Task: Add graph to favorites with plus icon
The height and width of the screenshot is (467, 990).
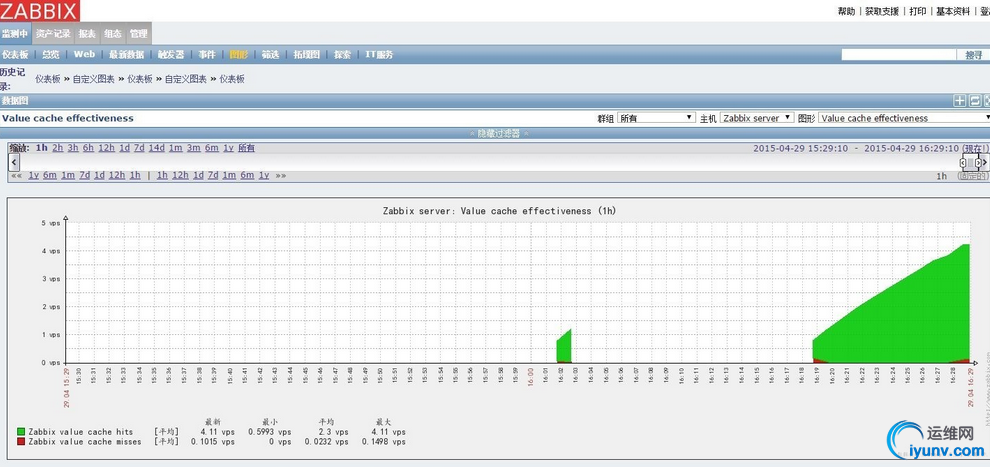Action: coord(959,101)
